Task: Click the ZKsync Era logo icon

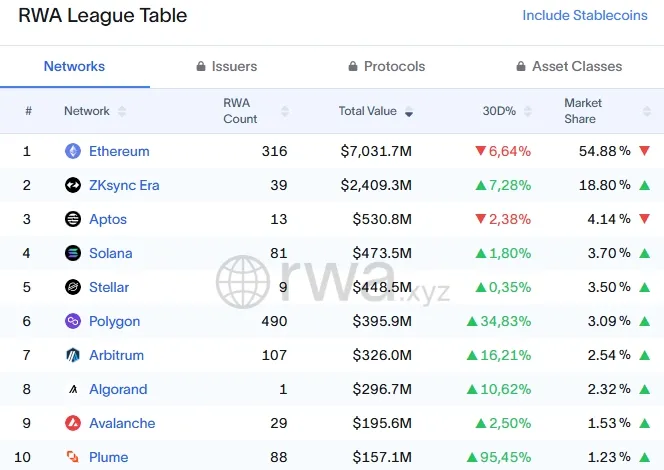Action: click(73, 185)
